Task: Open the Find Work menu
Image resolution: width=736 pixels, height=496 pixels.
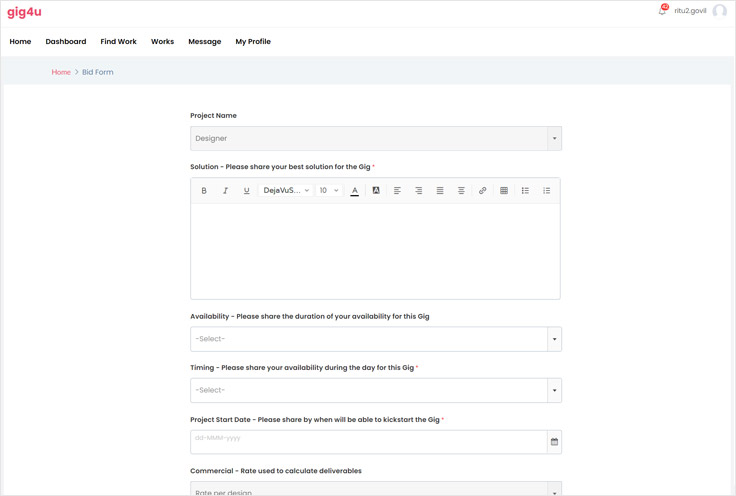Action: [x=118, y=42]
